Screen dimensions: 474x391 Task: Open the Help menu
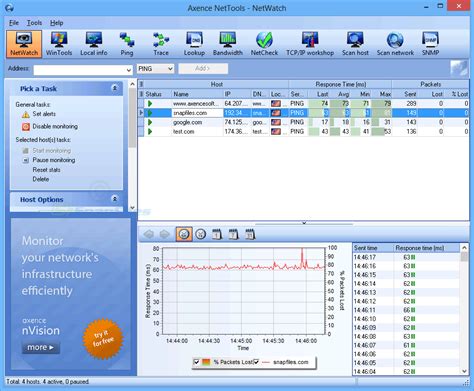click(57, 23)
